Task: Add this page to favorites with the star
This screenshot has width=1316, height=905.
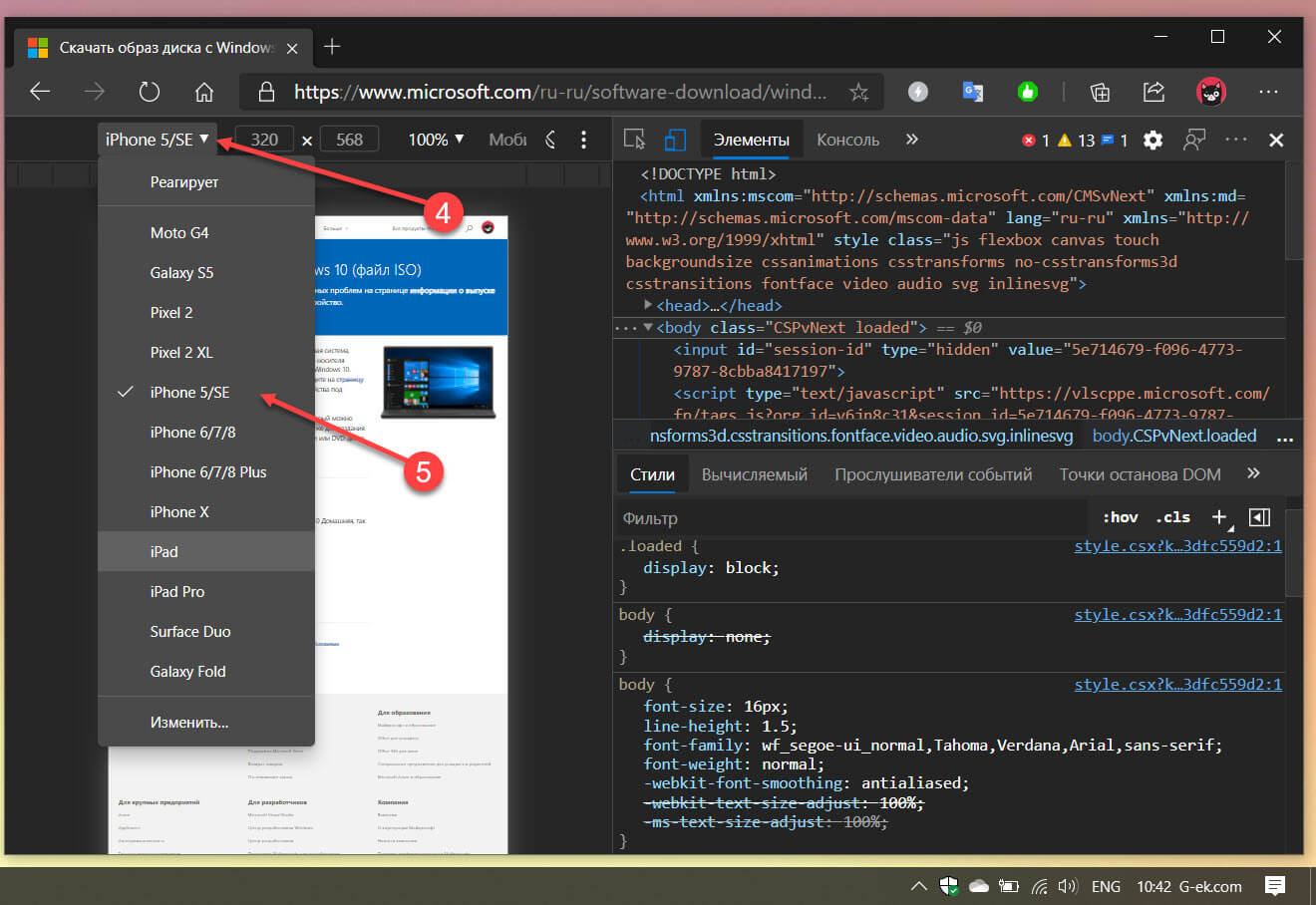Action: tap(858, 93)
